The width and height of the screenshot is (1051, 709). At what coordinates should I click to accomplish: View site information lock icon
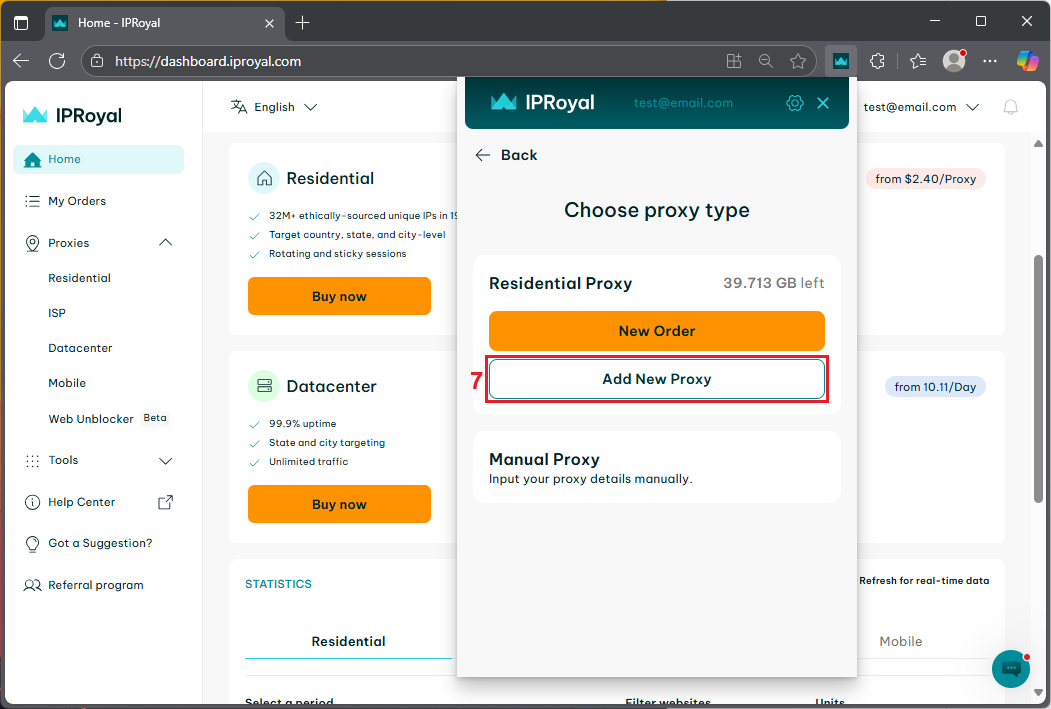97,61
